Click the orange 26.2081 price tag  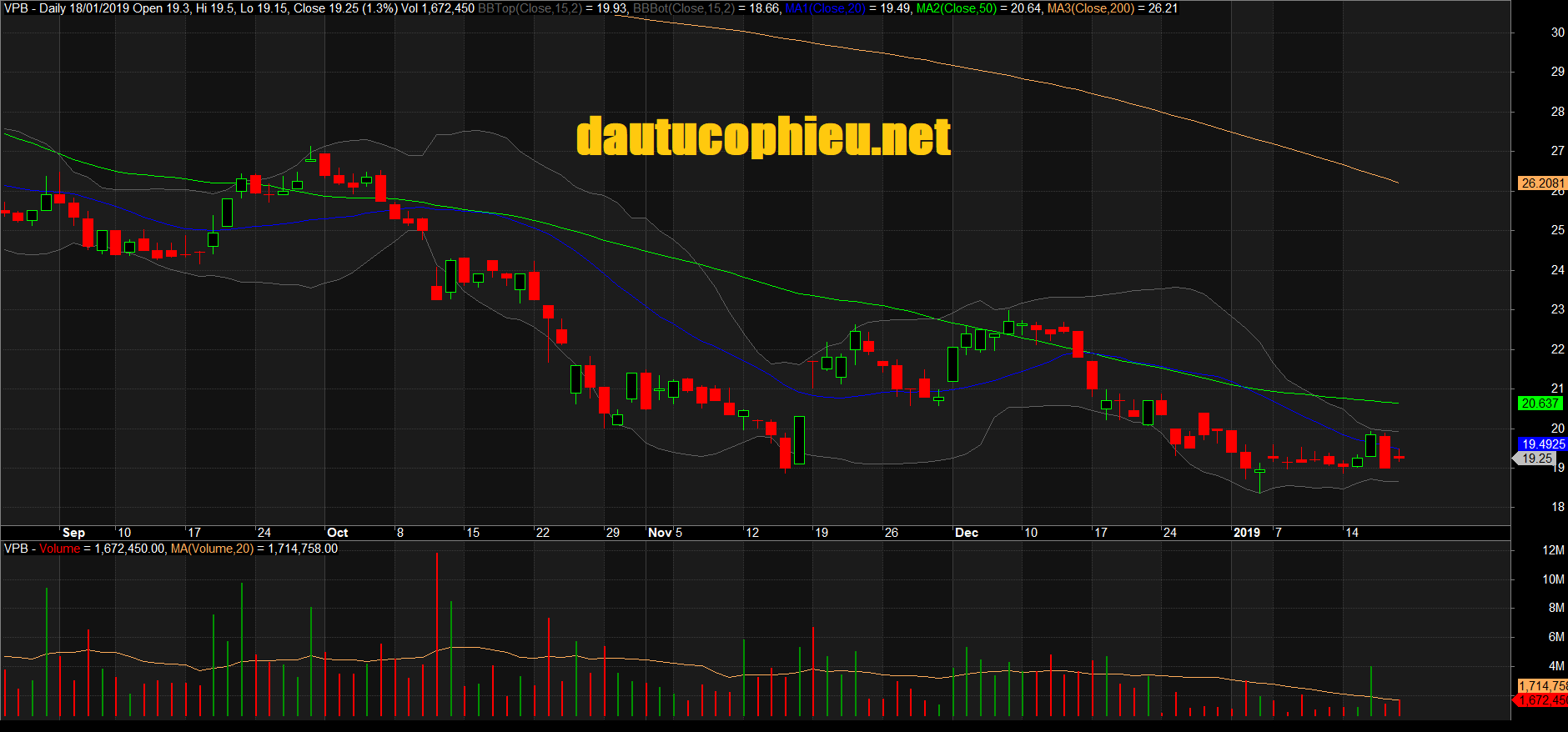coord(1542,183)
